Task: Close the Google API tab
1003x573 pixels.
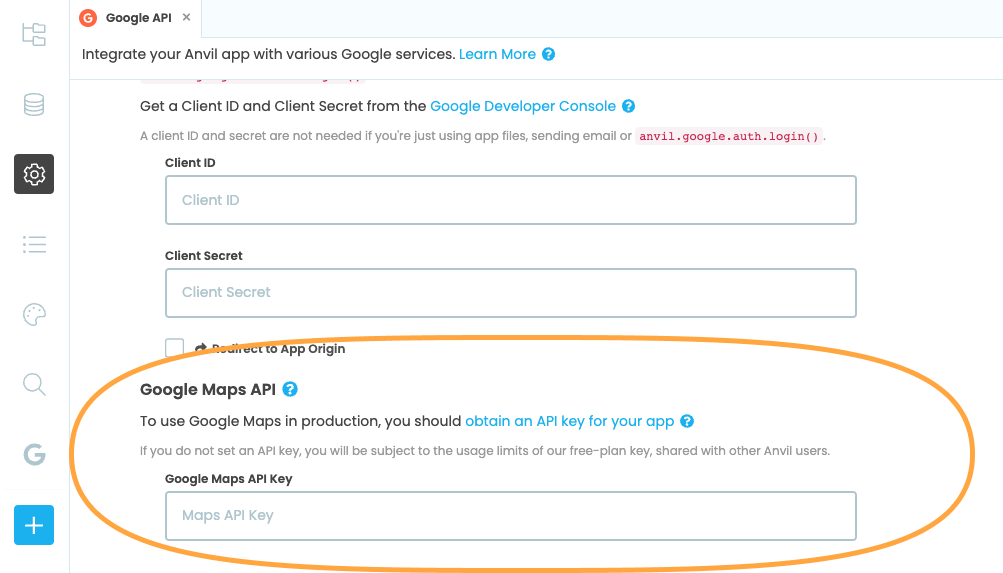Action: [186, 17]
